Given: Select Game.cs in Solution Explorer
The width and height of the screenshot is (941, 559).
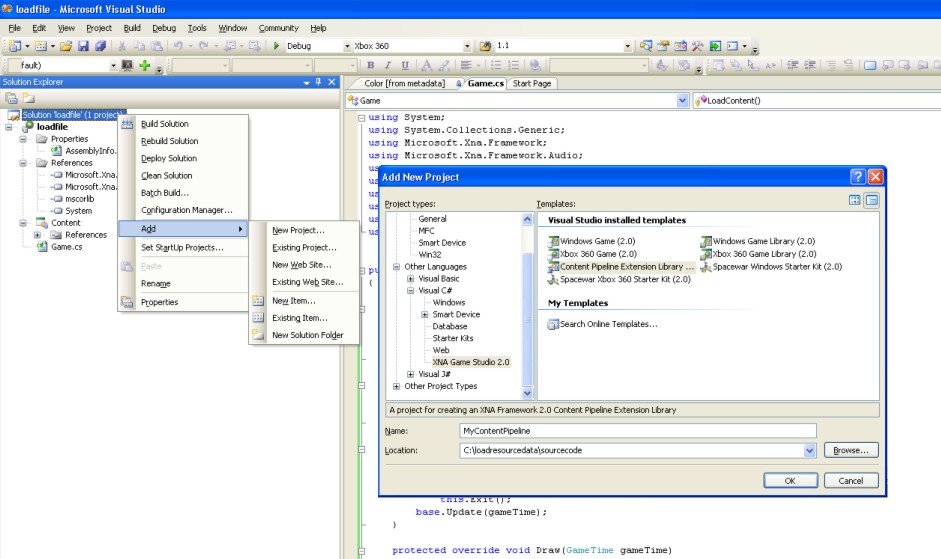Looking at the screenshot, I should 67,247.
